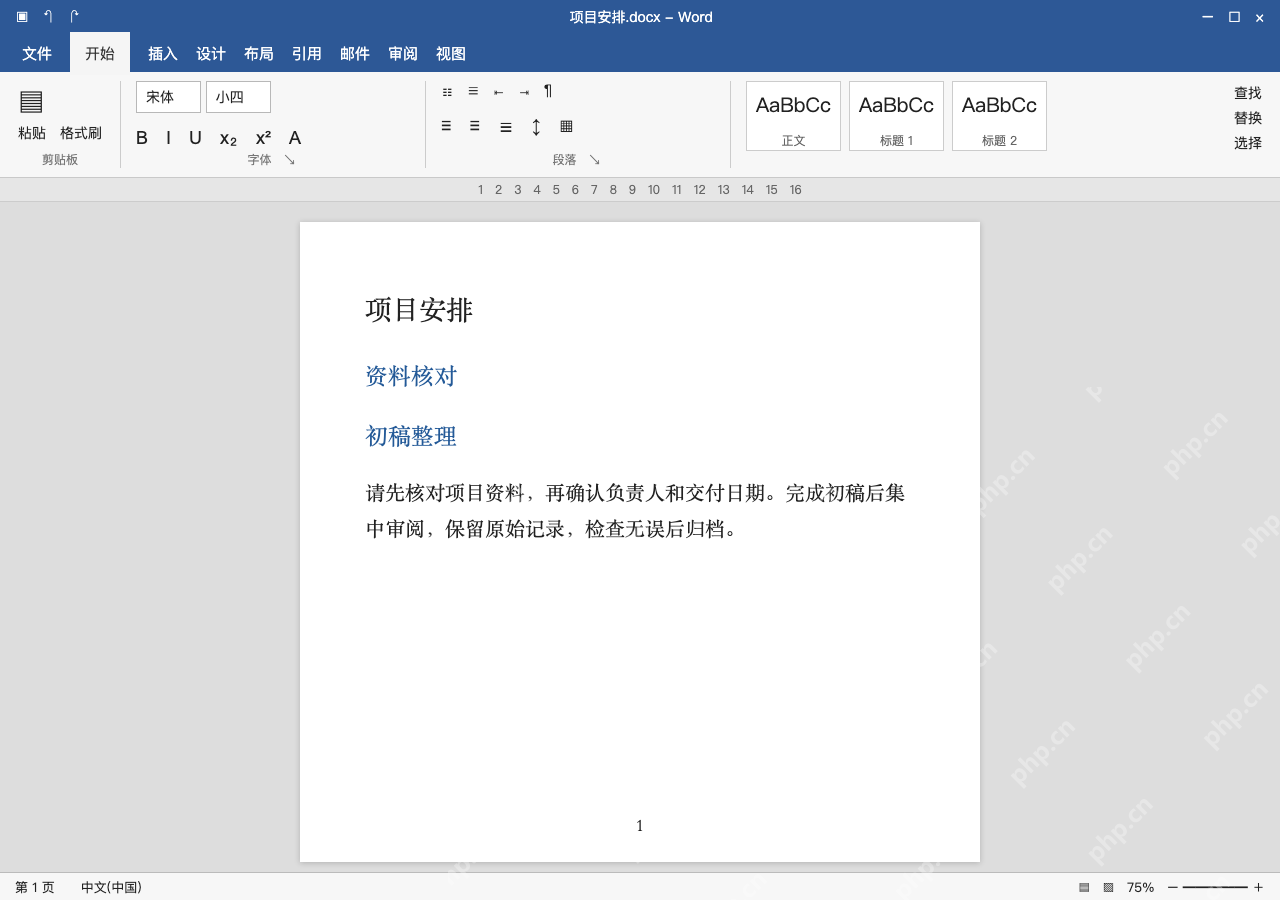Expand the 字体 dialog launcher arrow

coord(290,159)
